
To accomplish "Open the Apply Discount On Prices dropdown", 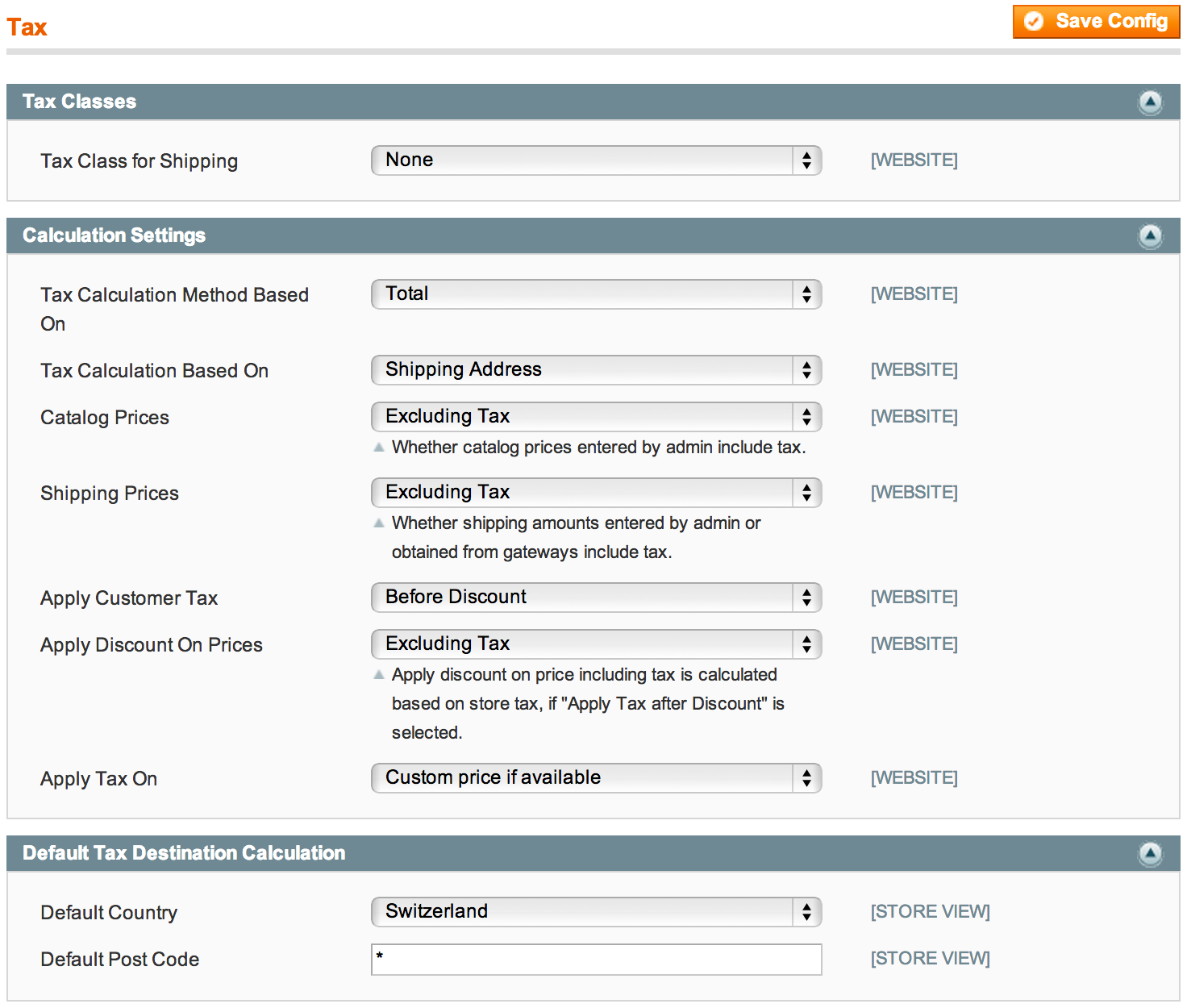I will pyautogui.click(x=596, y=644).
